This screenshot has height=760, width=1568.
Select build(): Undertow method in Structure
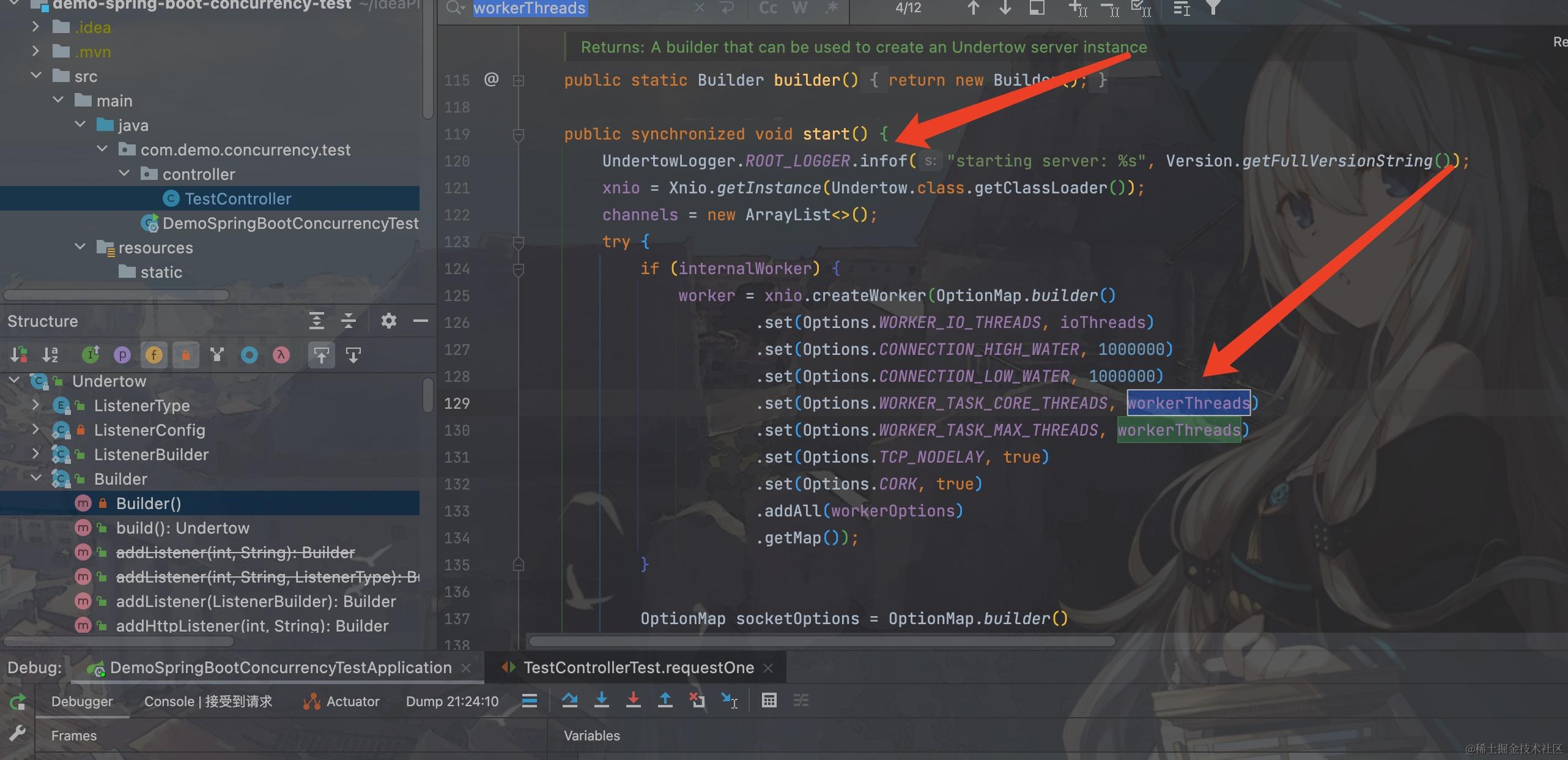183,527
